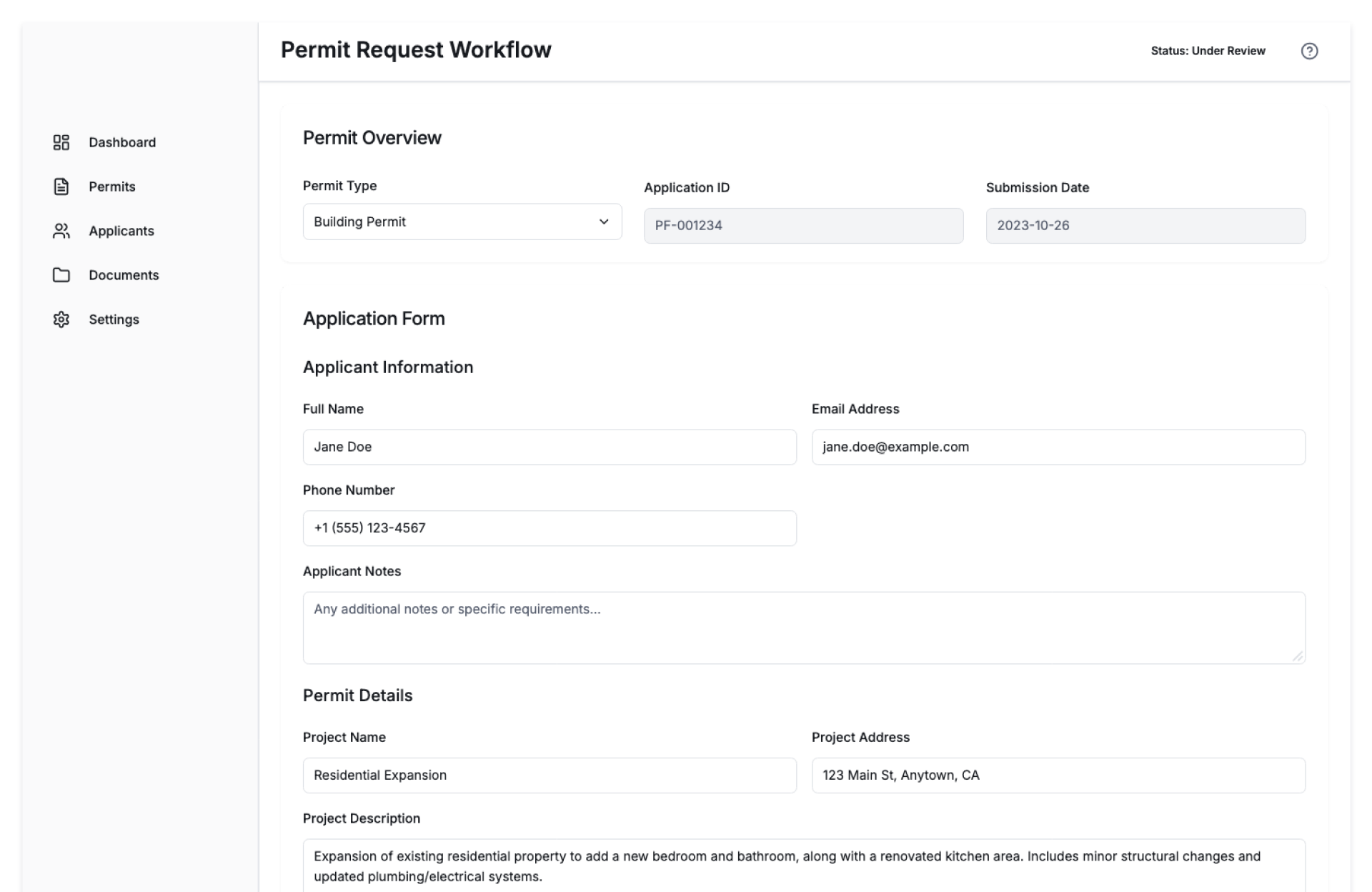The width and height of the screenshot is (1372, 892).
Task: Click into the Project Description text area
Action: [x=803, y=866]
